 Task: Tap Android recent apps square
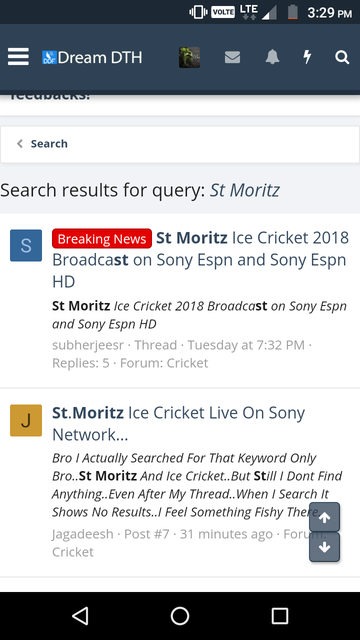pos(280,616)
